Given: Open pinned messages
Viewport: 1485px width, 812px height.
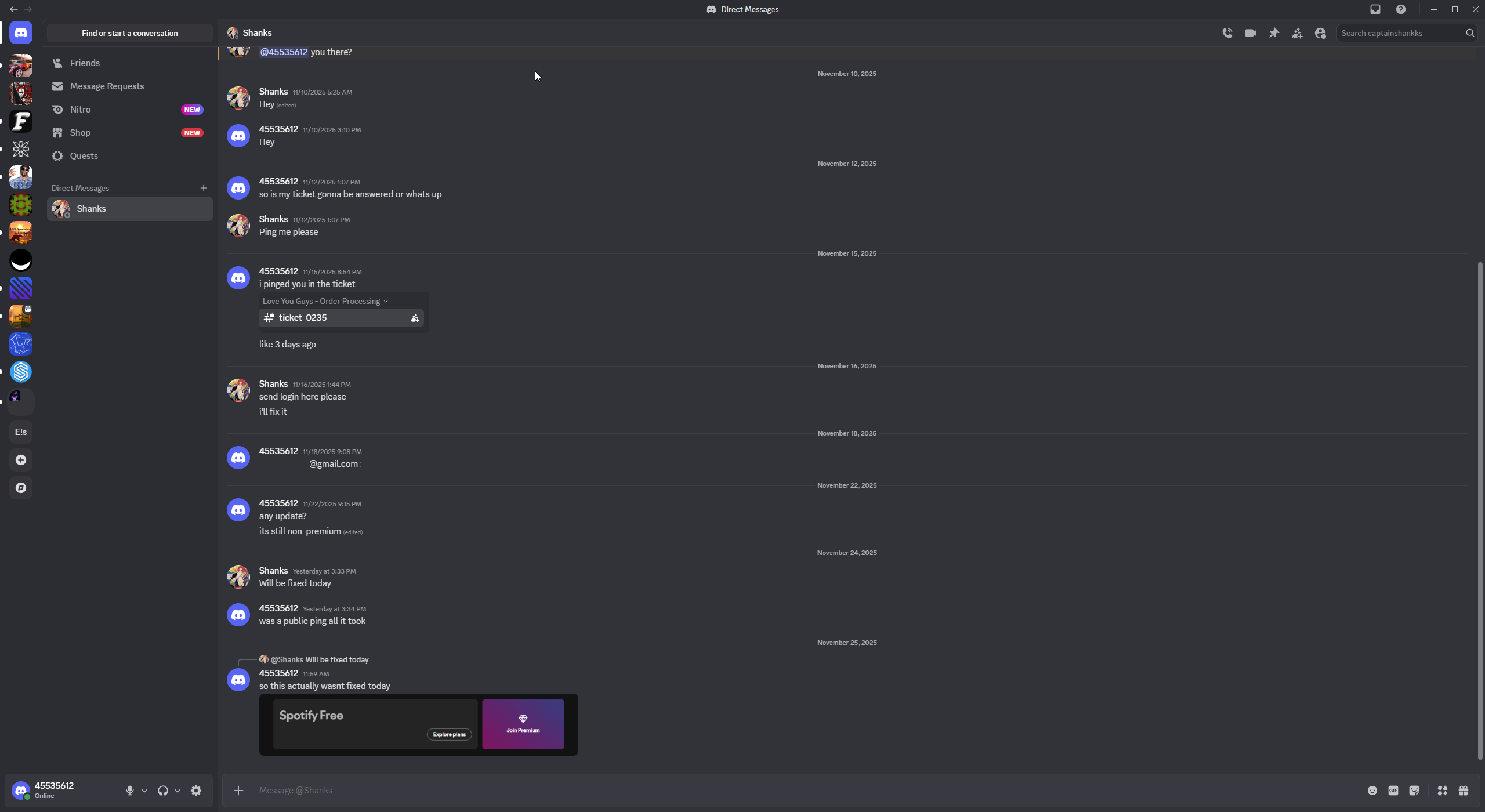Looking at the screenshot, I should click(x=1274, y=33).
